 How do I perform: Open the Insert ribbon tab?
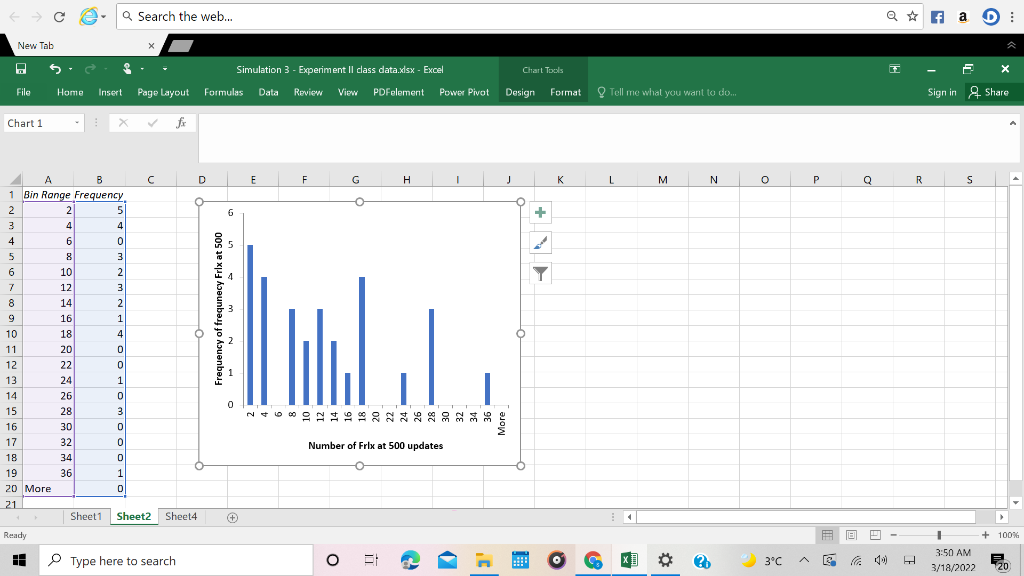[x=110, y=92]
